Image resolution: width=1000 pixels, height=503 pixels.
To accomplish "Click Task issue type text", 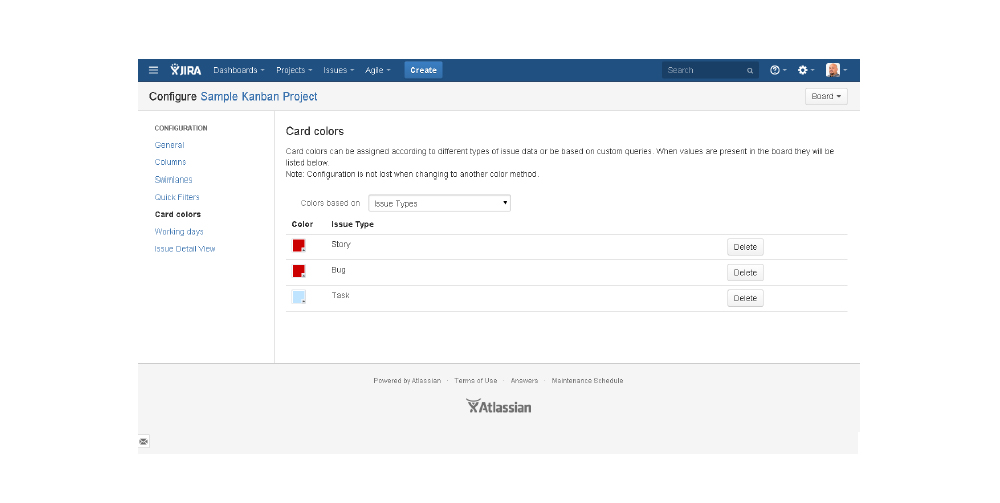I will point(341,295).
